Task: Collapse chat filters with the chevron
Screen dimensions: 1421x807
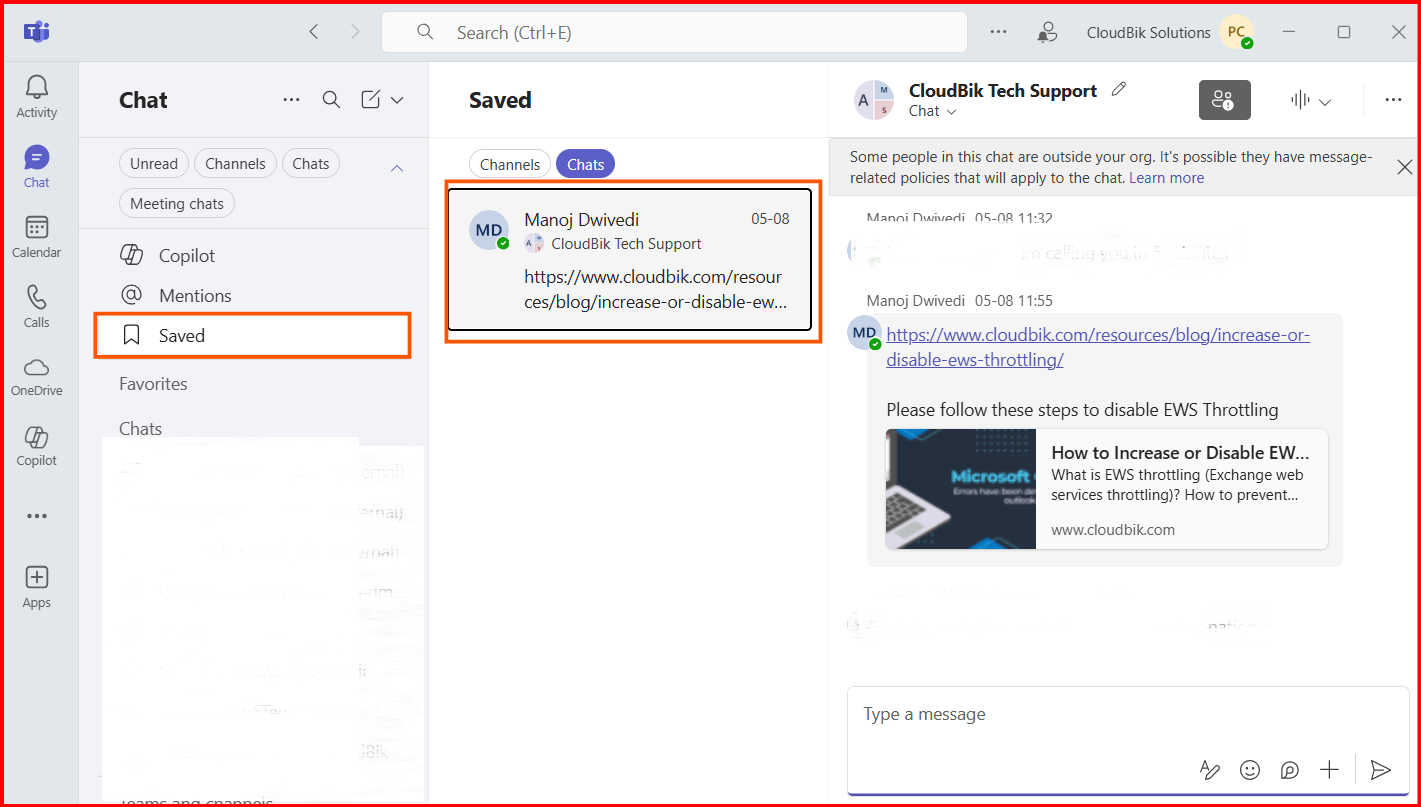Action: click(396, 167)
